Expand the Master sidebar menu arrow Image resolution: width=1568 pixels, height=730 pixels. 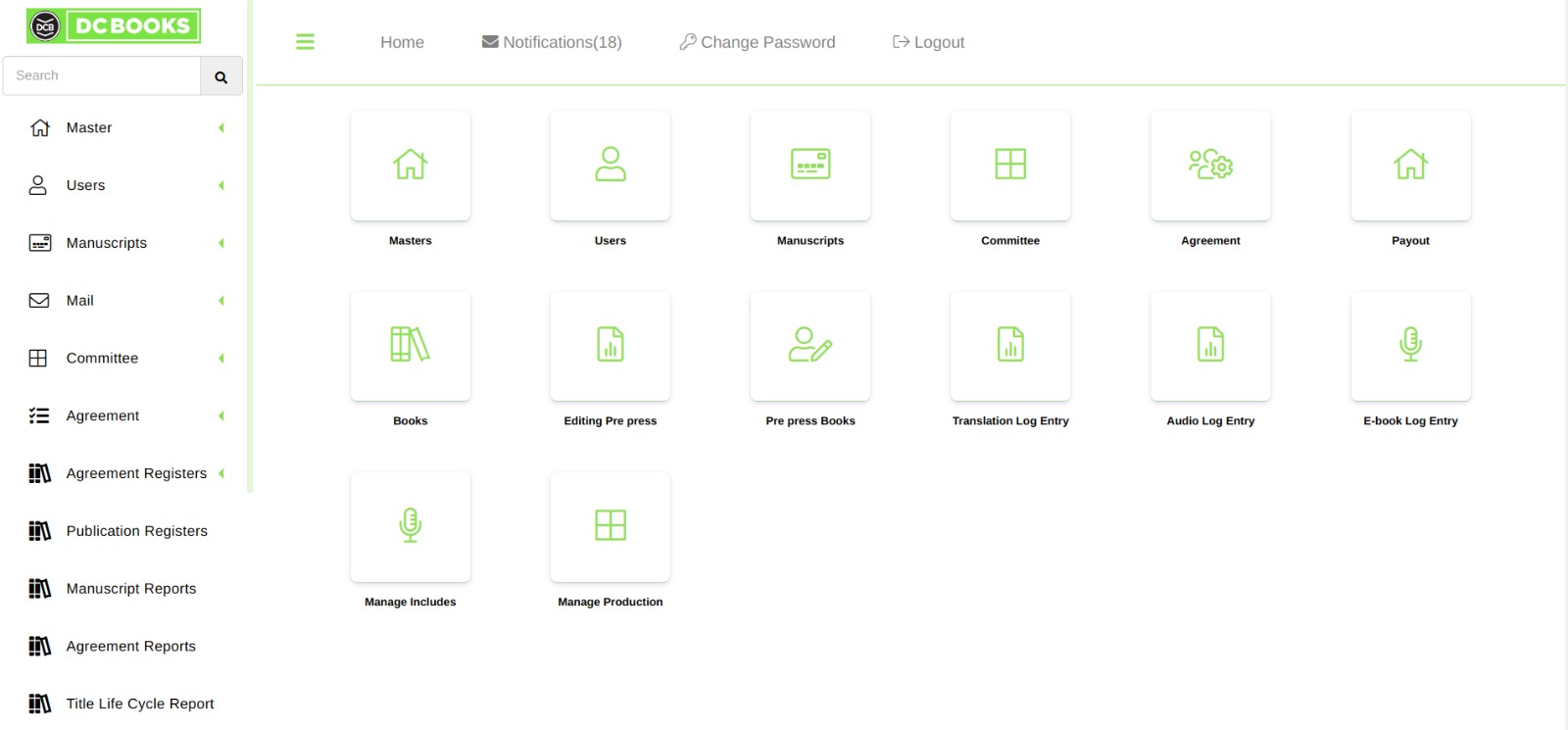(221, 128)
